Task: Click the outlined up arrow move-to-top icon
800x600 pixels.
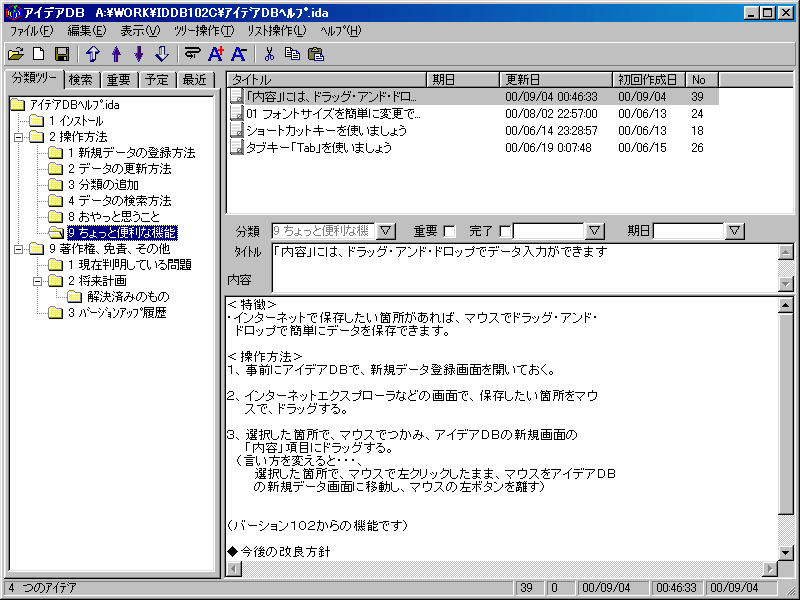Action: (x=93, y=54)
